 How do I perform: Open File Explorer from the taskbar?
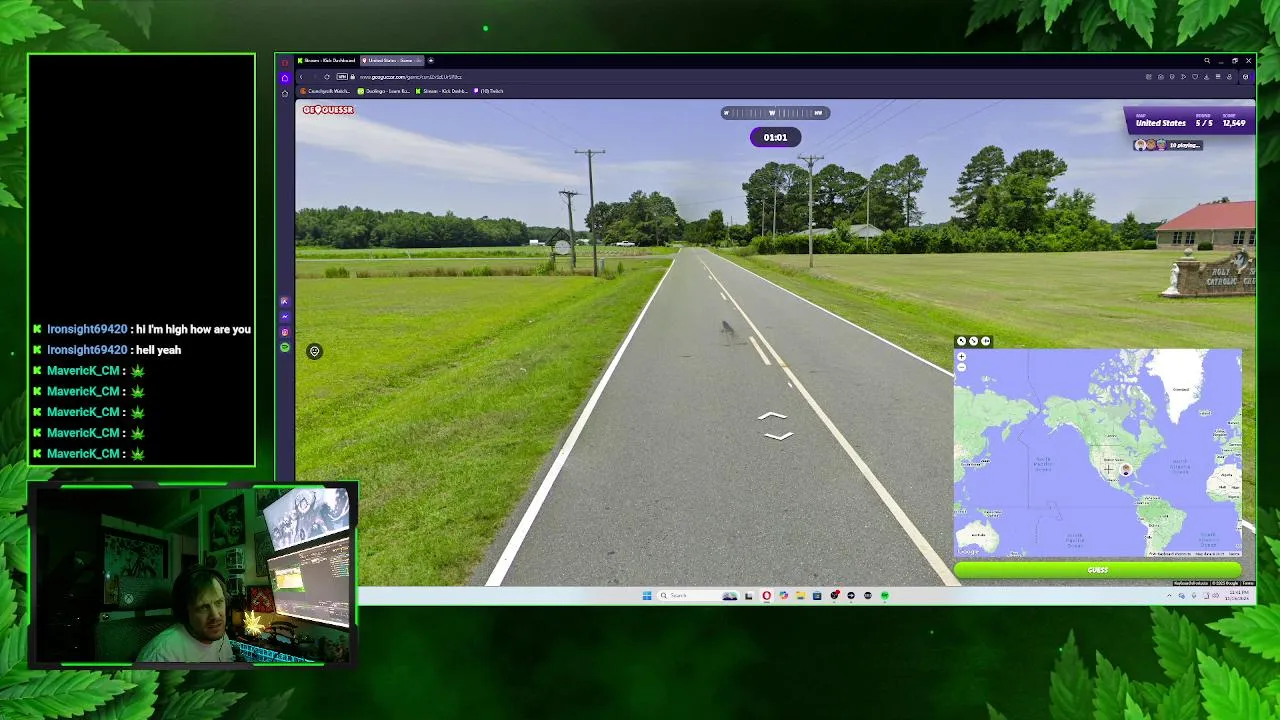pyautogui.click(x=800, y=595)
